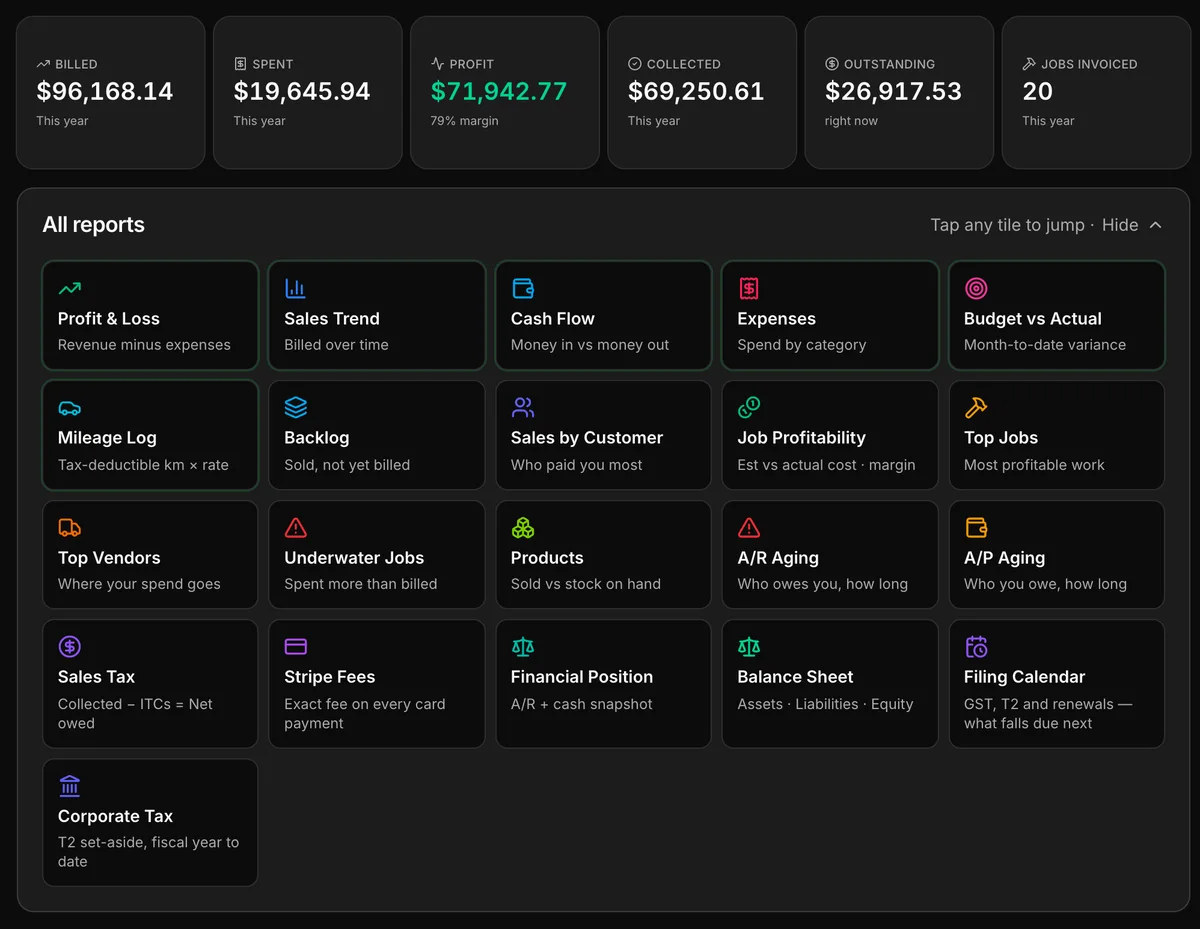Click 'Tap any tile to jump' text
1200x929 pixels.
(x=1007, y=225)
